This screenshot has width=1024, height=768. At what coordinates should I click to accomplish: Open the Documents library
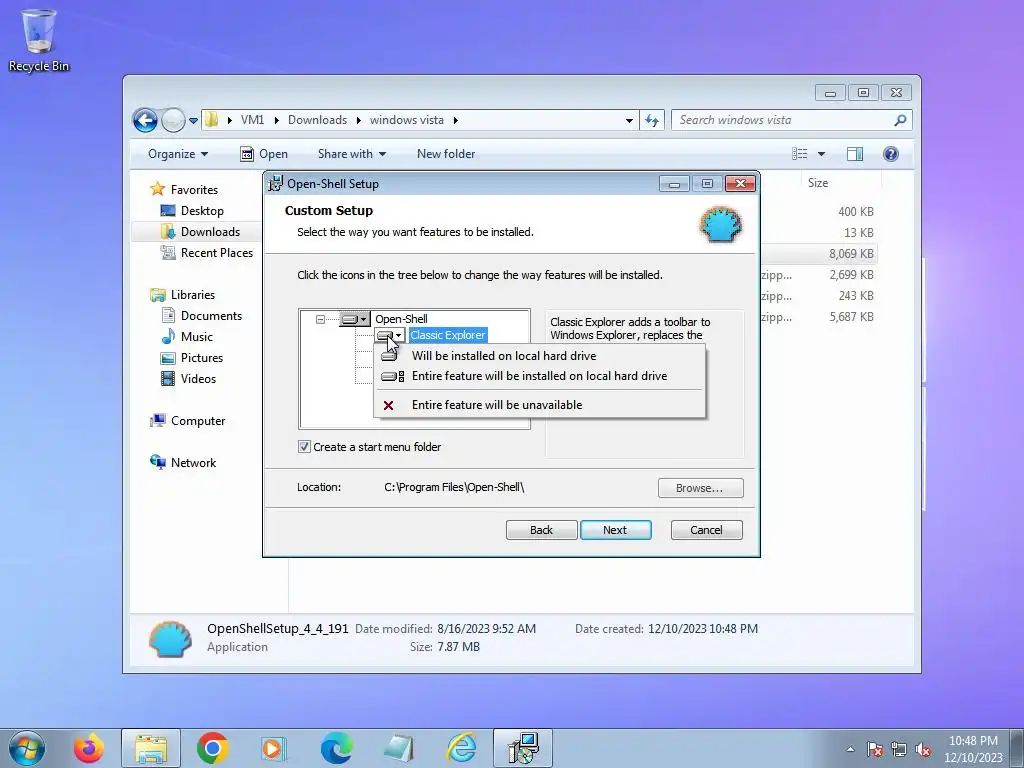[211, 315]
